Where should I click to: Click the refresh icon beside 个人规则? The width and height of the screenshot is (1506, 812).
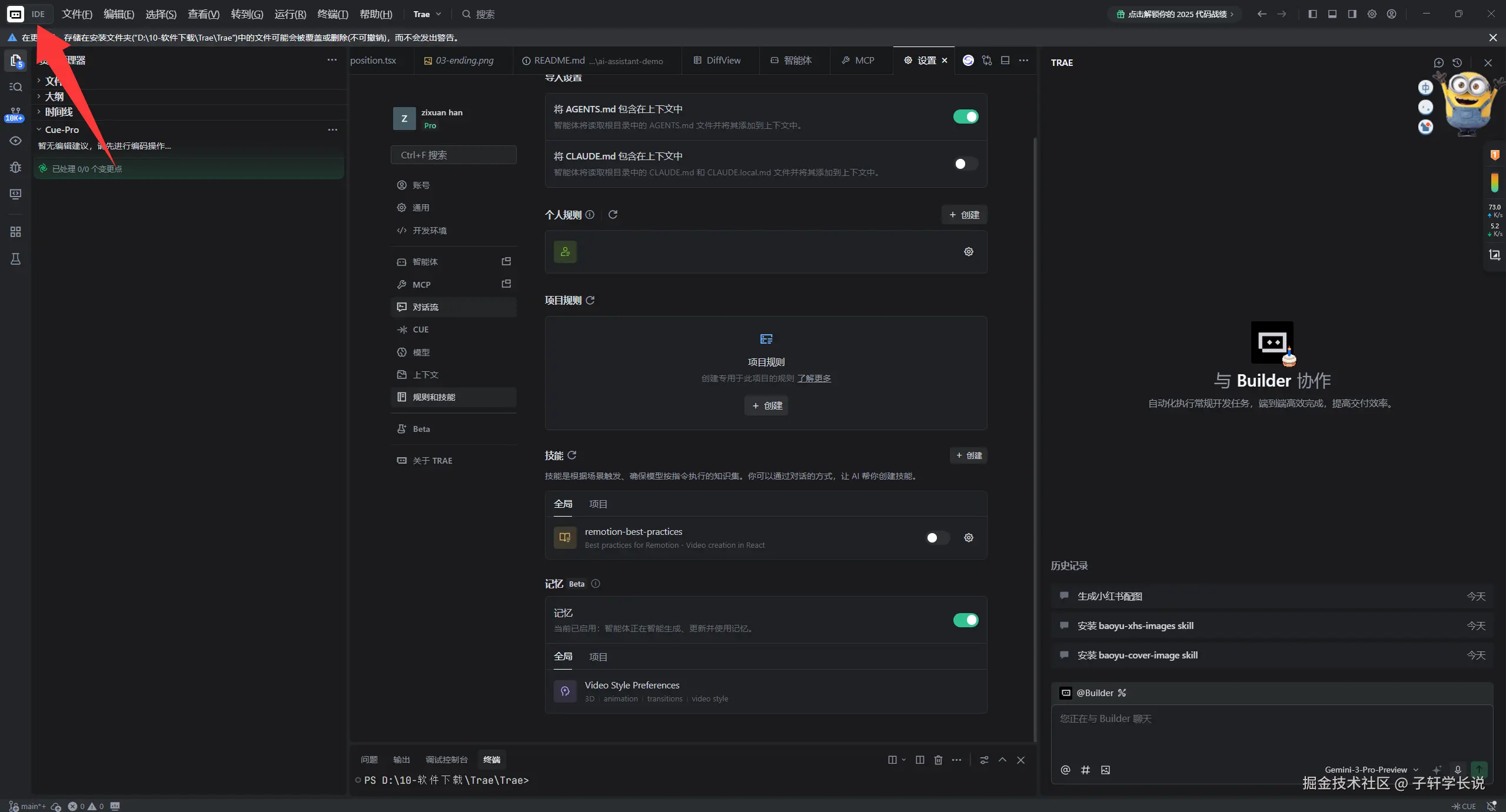[x=613, y=215]
